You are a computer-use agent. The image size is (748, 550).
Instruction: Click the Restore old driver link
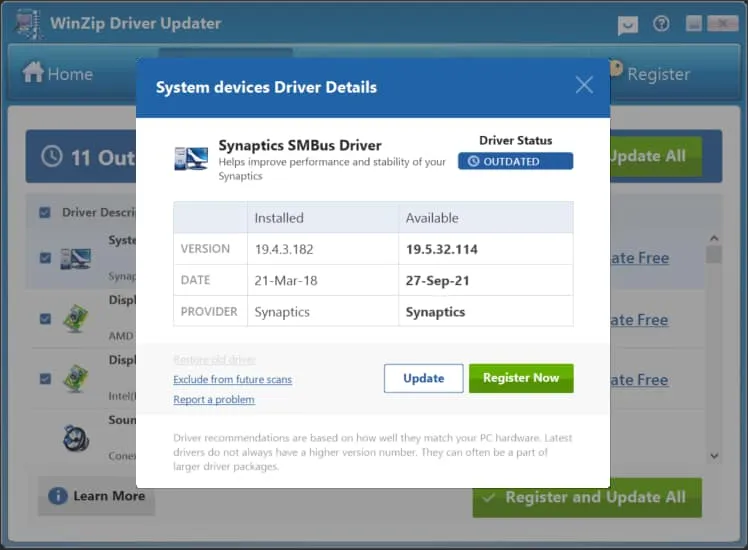[x=214, y=359]
